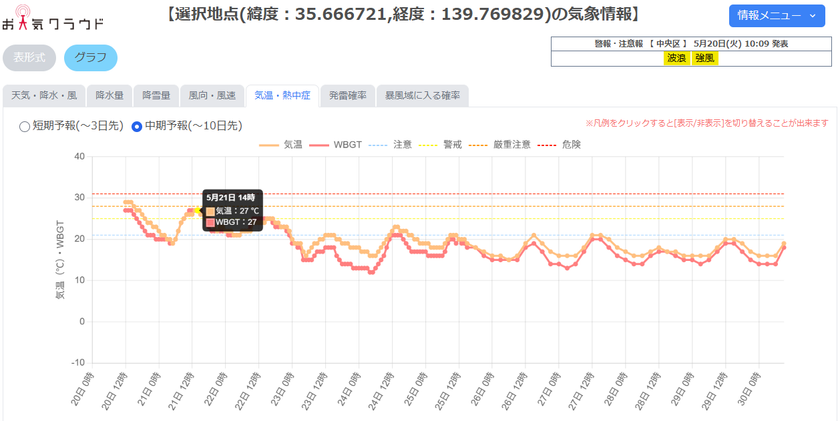Screen dimensions: 840x421
Task: Open the 降雪量 tab
Action: click(x=156, y=96)
